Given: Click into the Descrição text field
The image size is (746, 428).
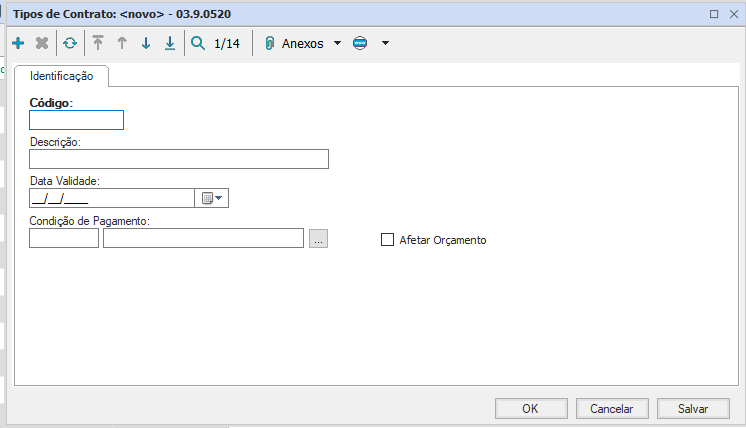Looking at the screenshot, I should click(x=179, y=159).
